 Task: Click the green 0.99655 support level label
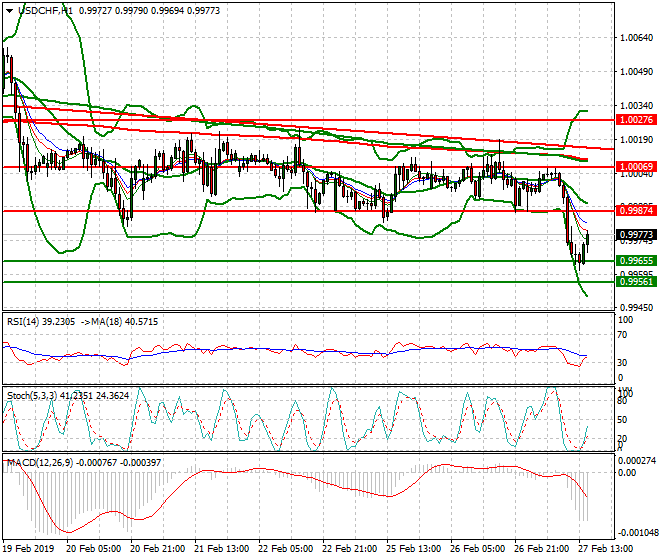636,261
